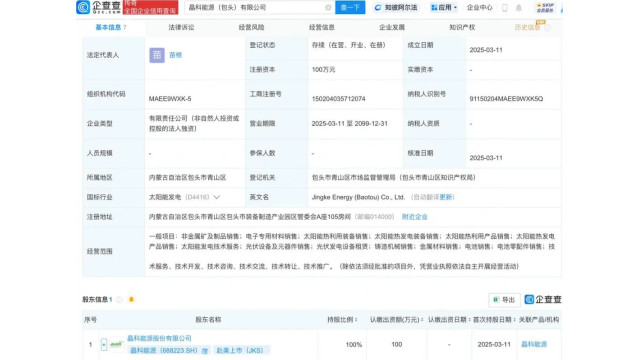The width and height of the screenshot is (640, 360).
Task: Select the 基本信息 tab
Action: [111, 27]
